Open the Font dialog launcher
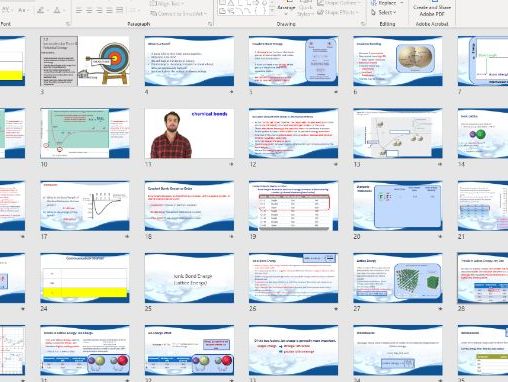Image resolution: width=508 pixels, height=382 pixels. pos(68,24)
